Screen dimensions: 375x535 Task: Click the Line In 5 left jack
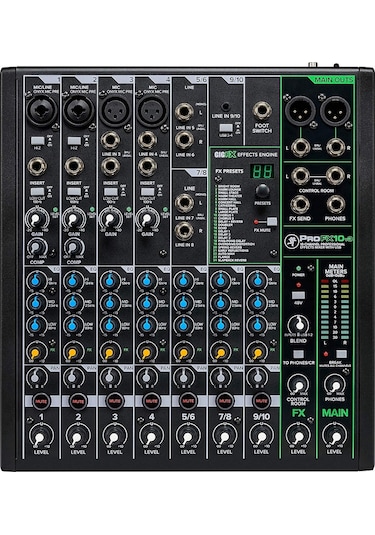(184, 112)
